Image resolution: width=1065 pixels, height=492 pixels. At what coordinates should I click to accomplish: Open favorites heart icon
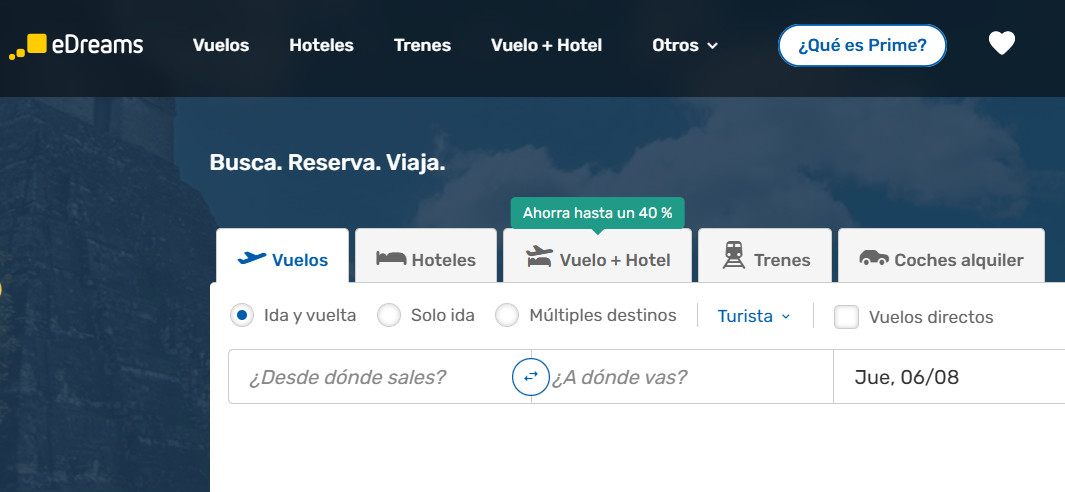click(x=1002, y=43)
